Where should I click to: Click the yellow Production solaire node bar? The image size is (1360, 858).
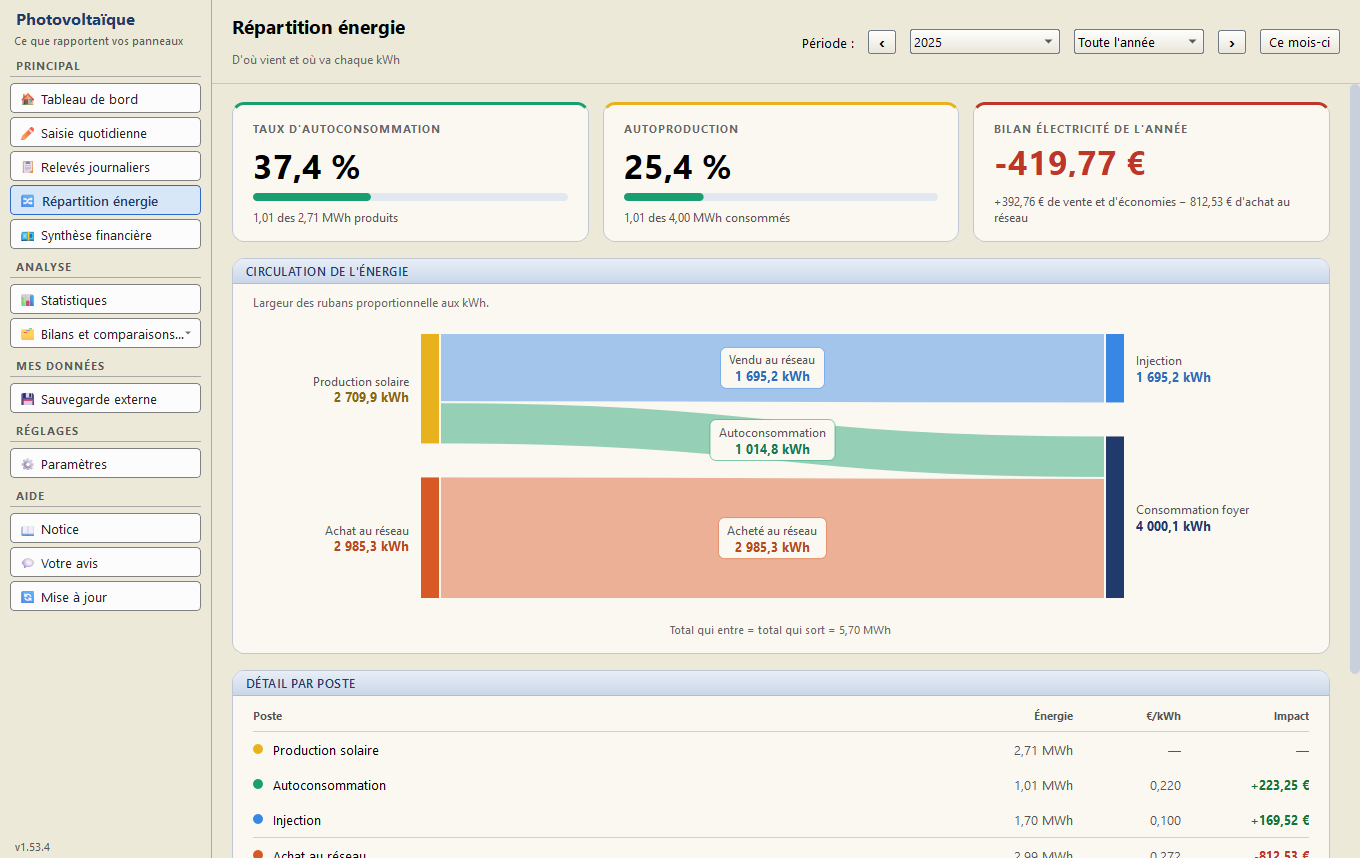[430, 389]
